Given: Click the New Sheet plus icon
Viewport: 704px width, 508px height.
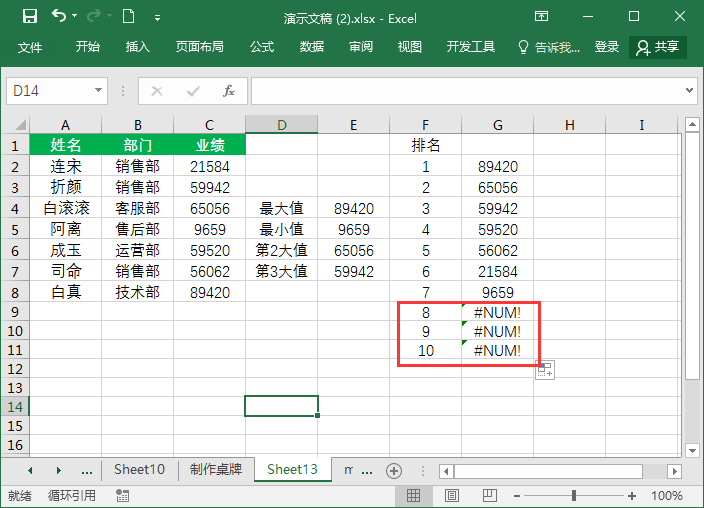Looking at the screenshot, I should click(394, 471).
